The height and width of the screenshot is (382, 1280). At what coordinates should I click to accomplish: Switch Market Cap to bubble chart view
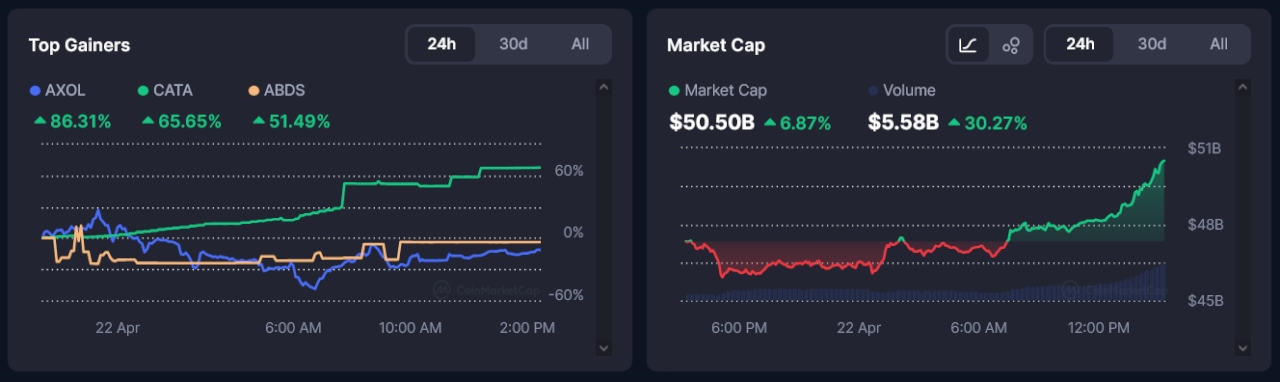click(x=1011, y=45)
